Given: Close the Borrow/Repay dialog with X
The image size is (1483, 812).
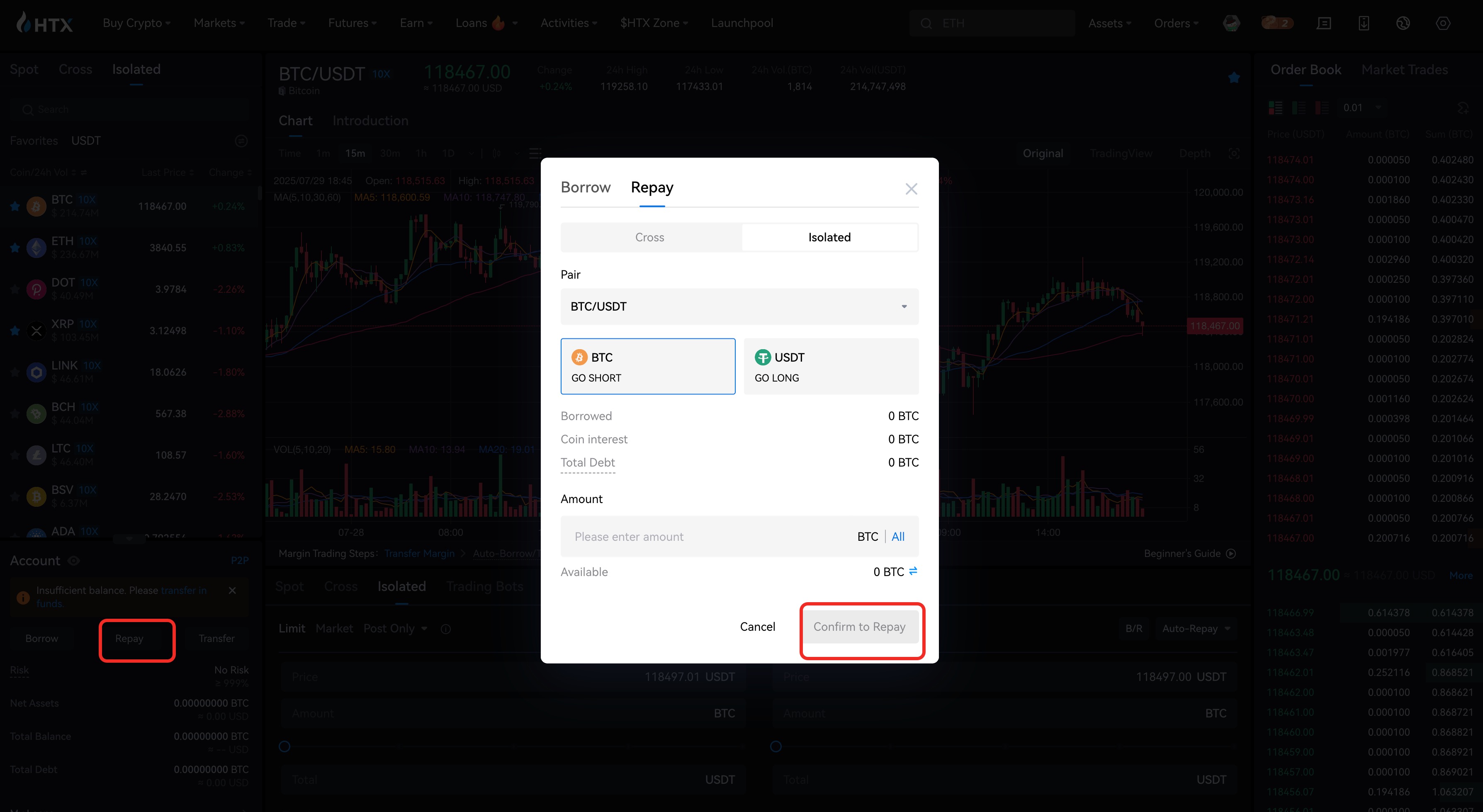Looking at the screenshot, I should tap(911, 189).
